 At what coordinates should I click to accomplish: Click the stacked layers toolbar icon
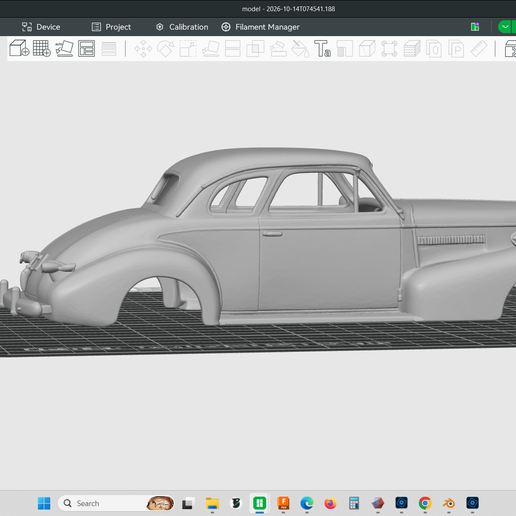click(x=412, y=49)
